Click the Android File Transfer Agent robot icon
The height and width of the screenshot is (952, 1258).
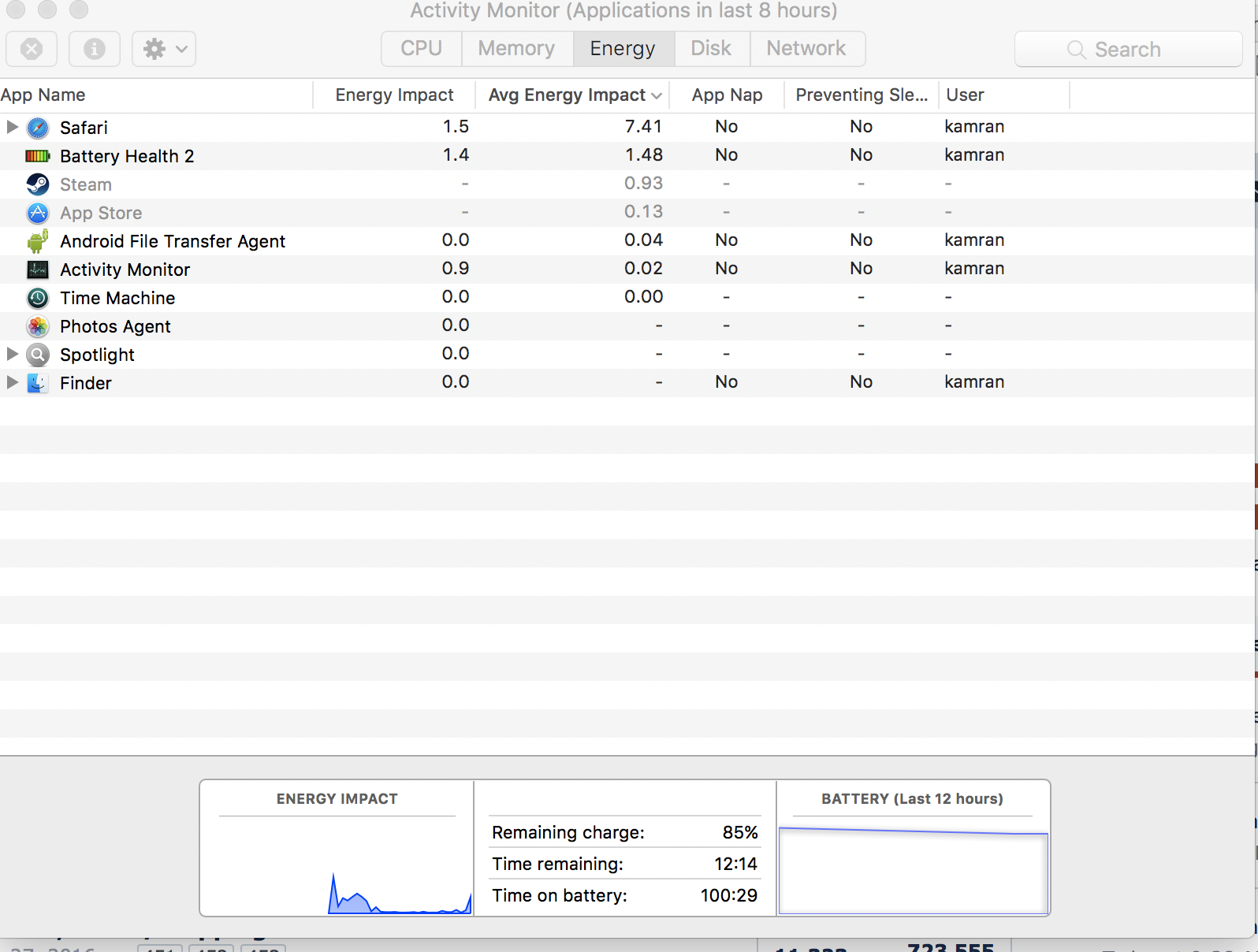click(x=38, y=241)
